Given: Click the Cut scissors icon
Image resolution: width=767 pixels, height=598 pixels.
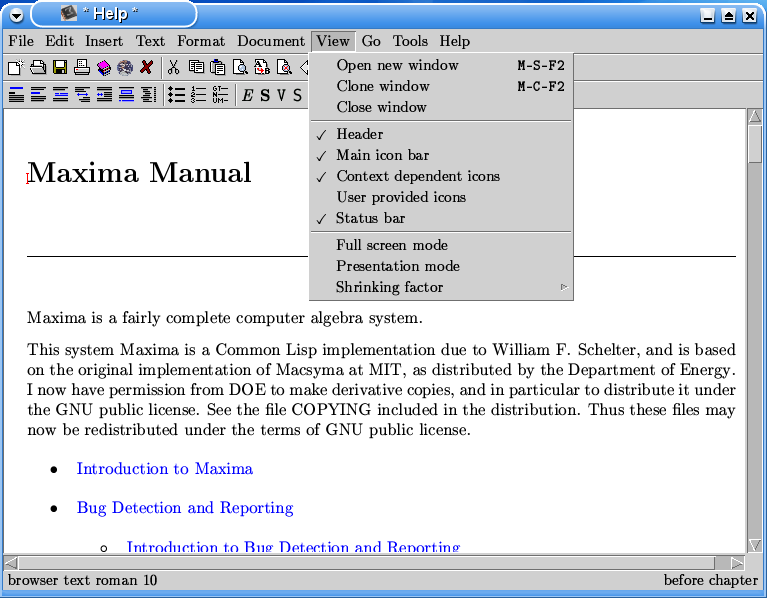Looking at the screenshot, I should [173, 67].
